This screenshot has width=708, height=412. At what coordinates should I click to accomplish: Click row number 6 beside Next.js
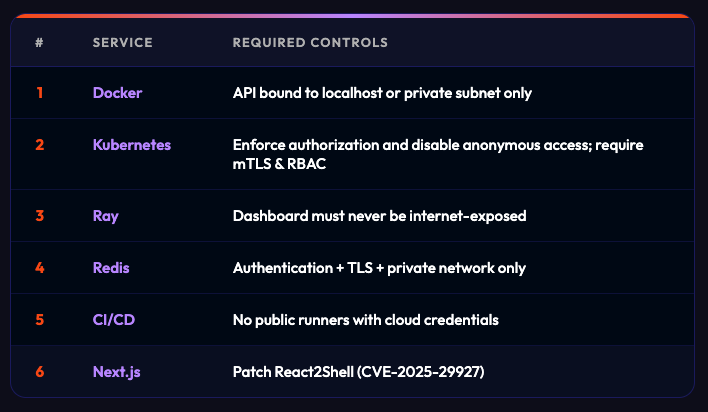[x=40, y=372]
